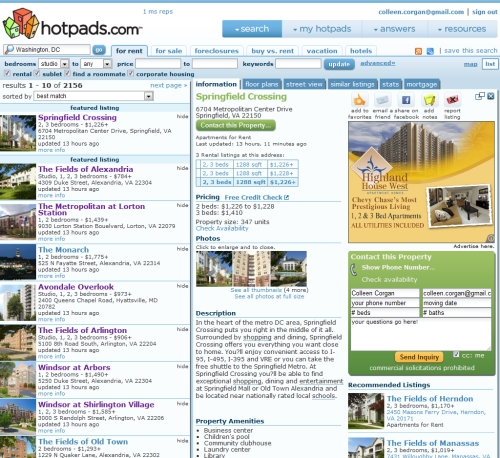Pop out listing panel icon
Viewport: 500px width, 458px height.
click(480, 96)
